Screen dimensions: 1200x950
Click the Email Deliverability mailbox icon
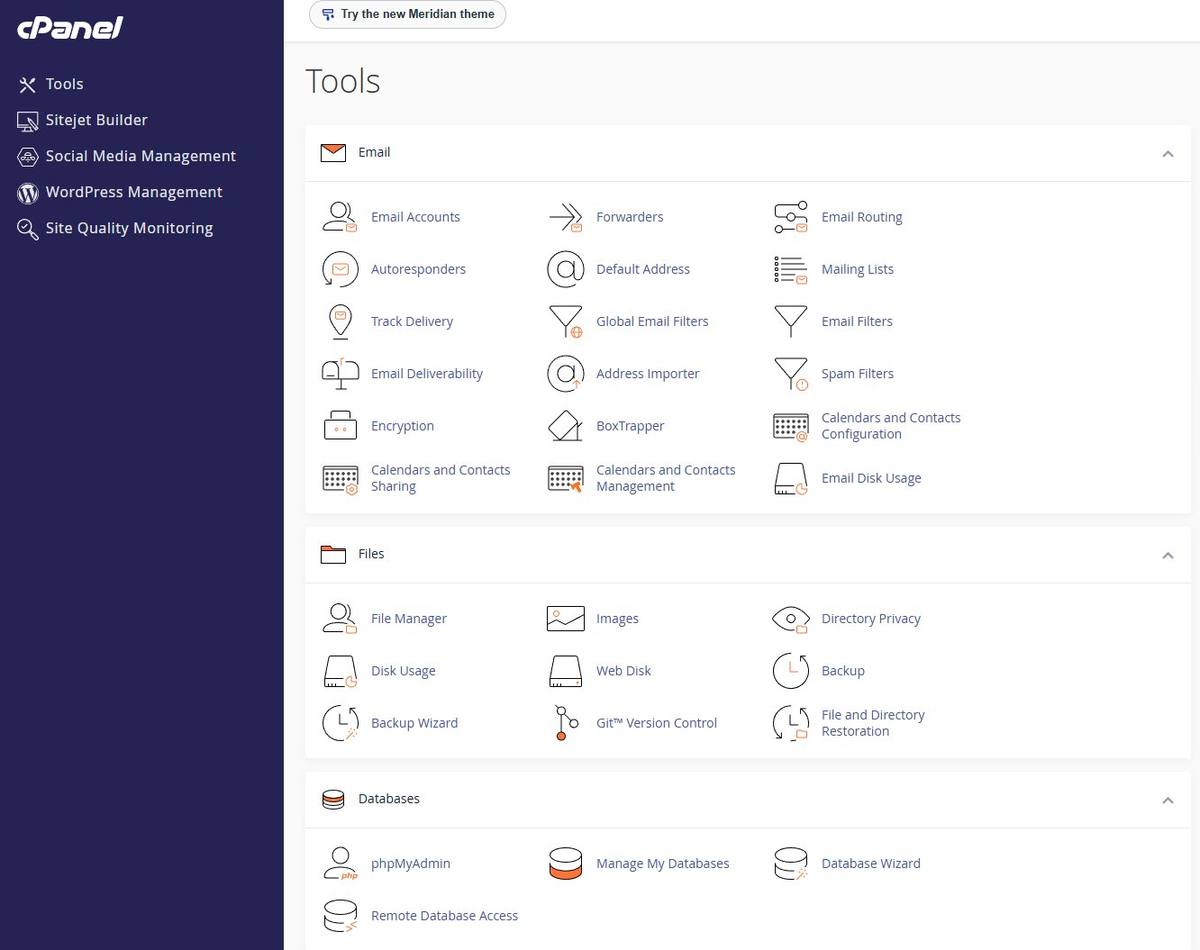(x=340, y=373)
